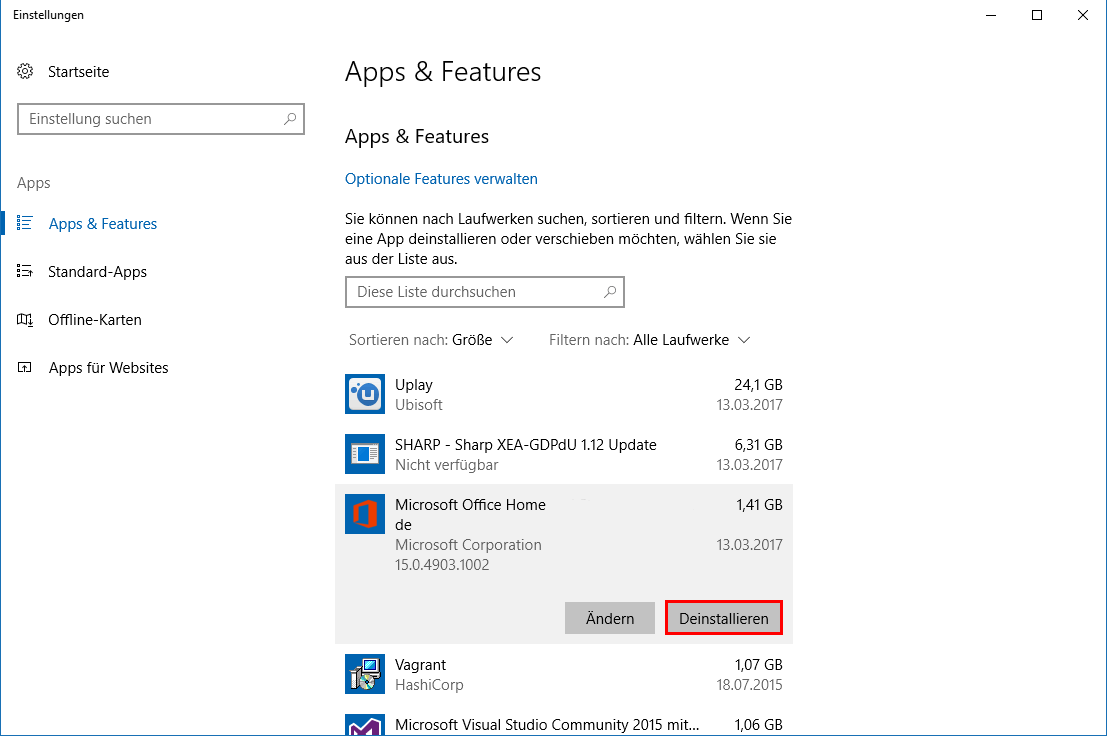Minimize the Einstellungen window
The width and height of the screenshot is (1107, 737).
991,16
